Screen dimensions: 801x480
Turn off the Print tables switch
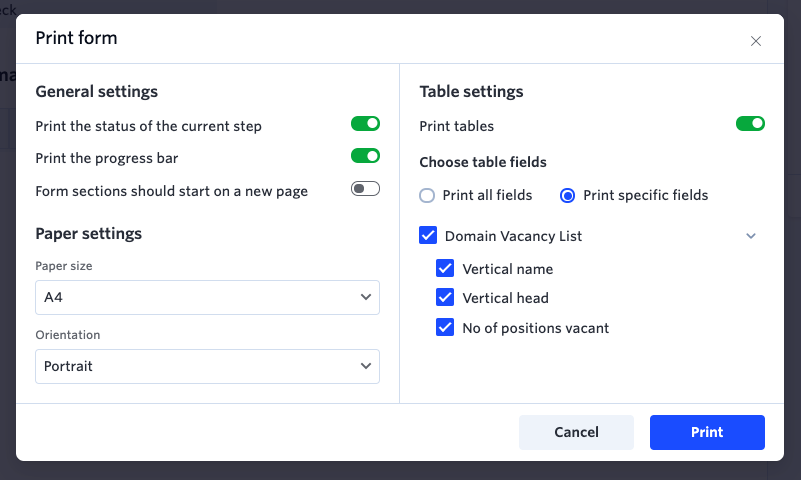click(750, 124)
